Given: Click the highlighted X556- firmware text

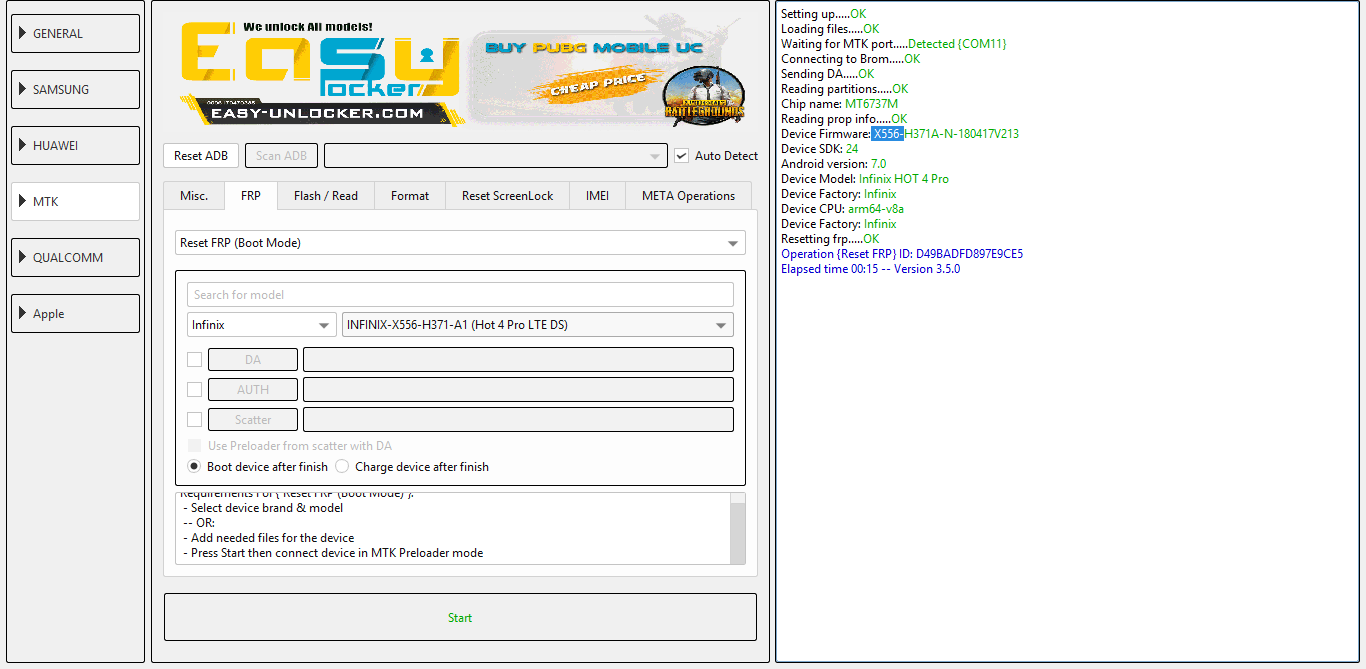Looking at the screenshot, I should pyautogui.click(x=888, y=134).
